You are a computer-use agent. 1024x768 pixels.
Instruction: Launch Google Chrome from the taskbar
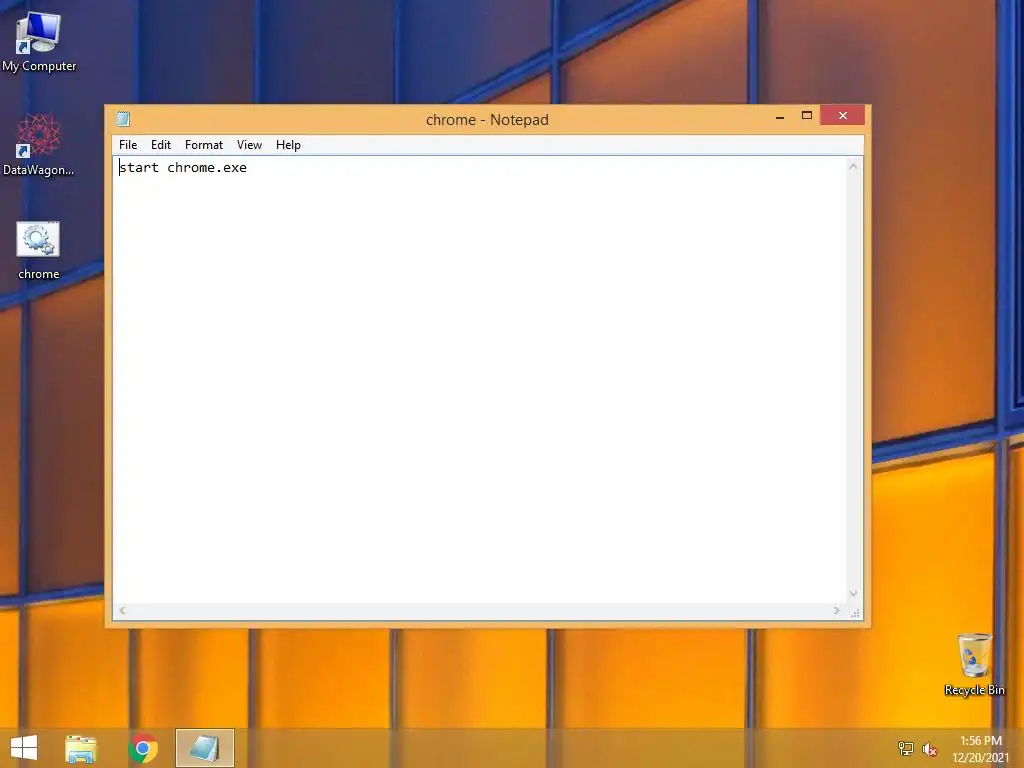coord(143,748)
